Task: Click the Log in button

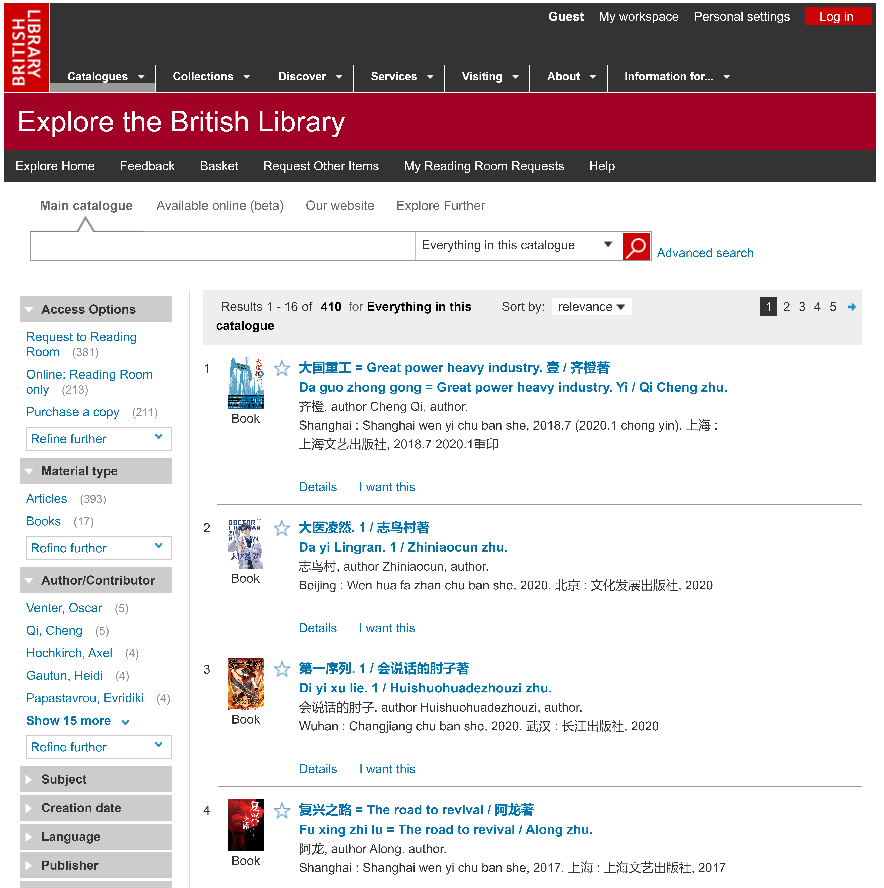Action: (x=837, y=16)
